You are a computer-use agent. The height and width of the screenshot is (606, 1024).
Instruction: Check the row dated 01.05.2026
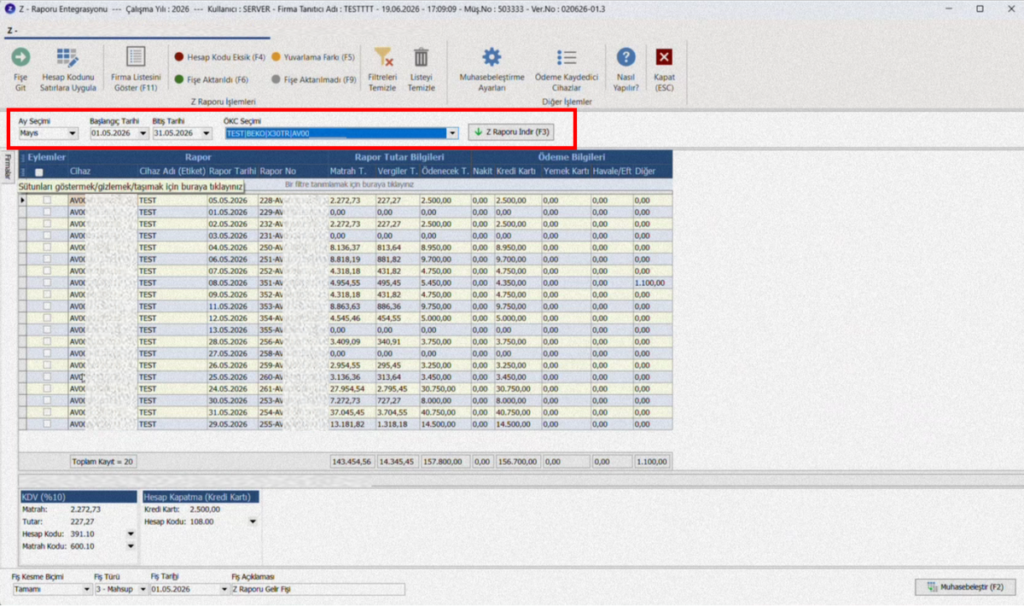47,212
